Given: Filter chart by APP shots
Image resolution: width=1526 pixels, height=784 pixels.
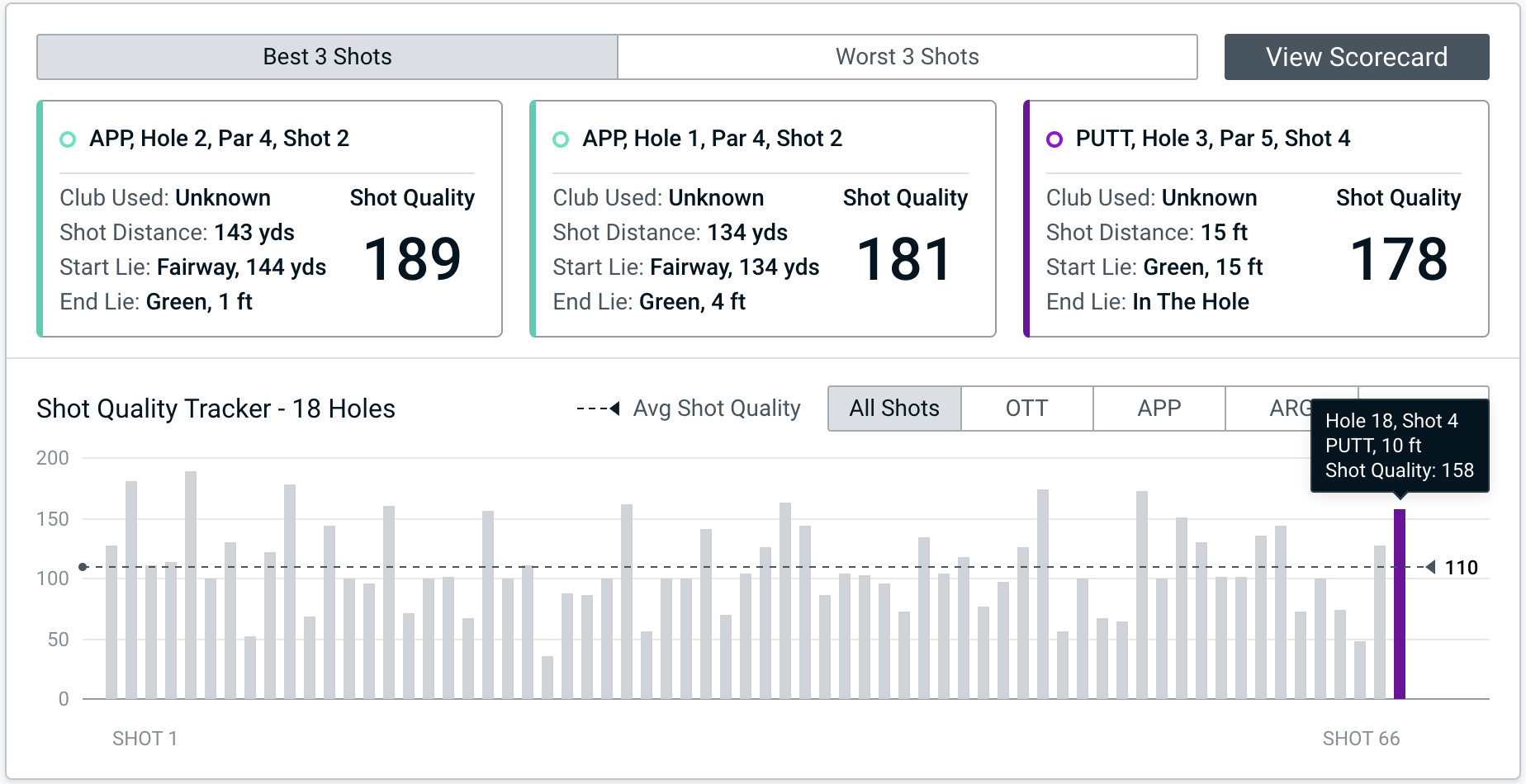Looking at the screenshot, I should (1159, 409).
